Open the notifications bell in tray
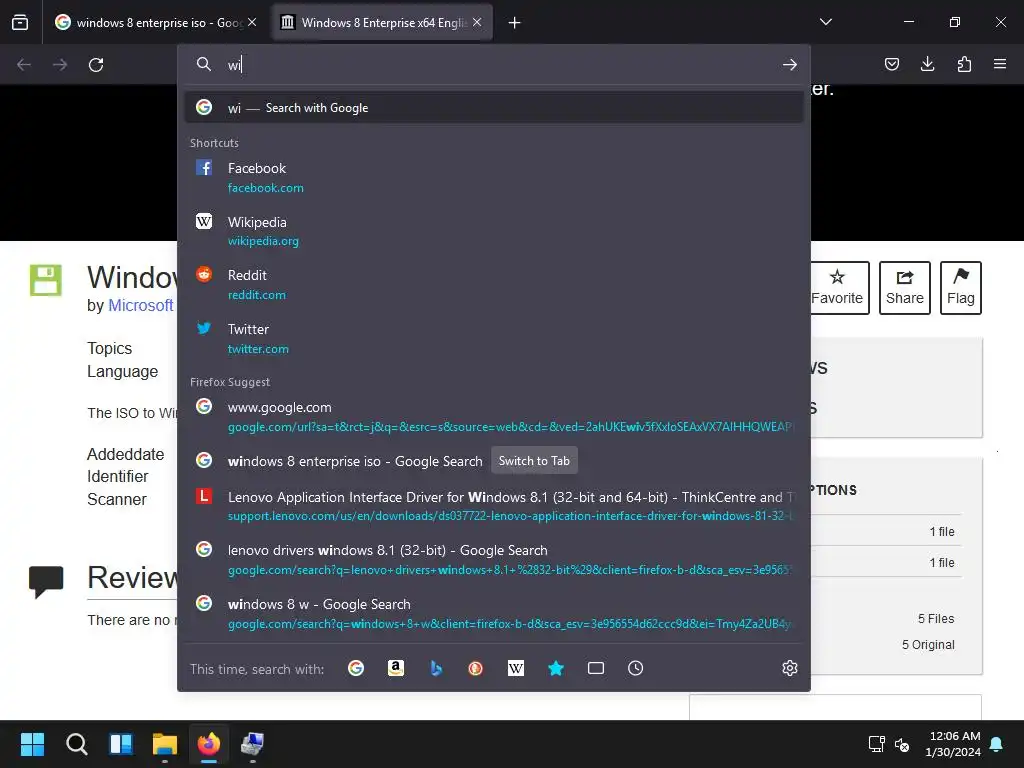The height and width of the screenshot is (768, 1024). tap(997, 744)
